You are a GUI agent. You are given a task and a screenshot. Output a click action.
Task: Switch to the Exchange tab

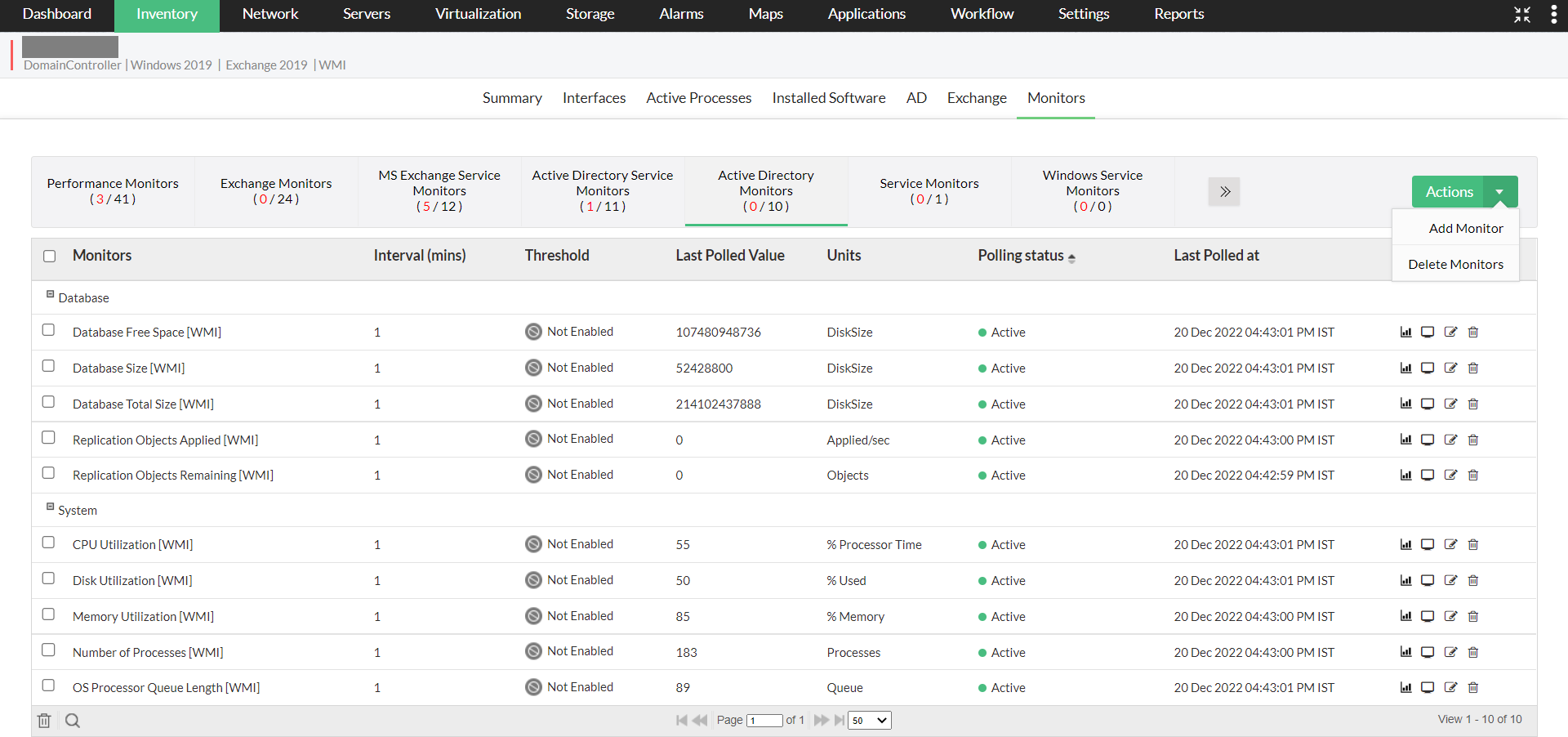pos(977,98)
